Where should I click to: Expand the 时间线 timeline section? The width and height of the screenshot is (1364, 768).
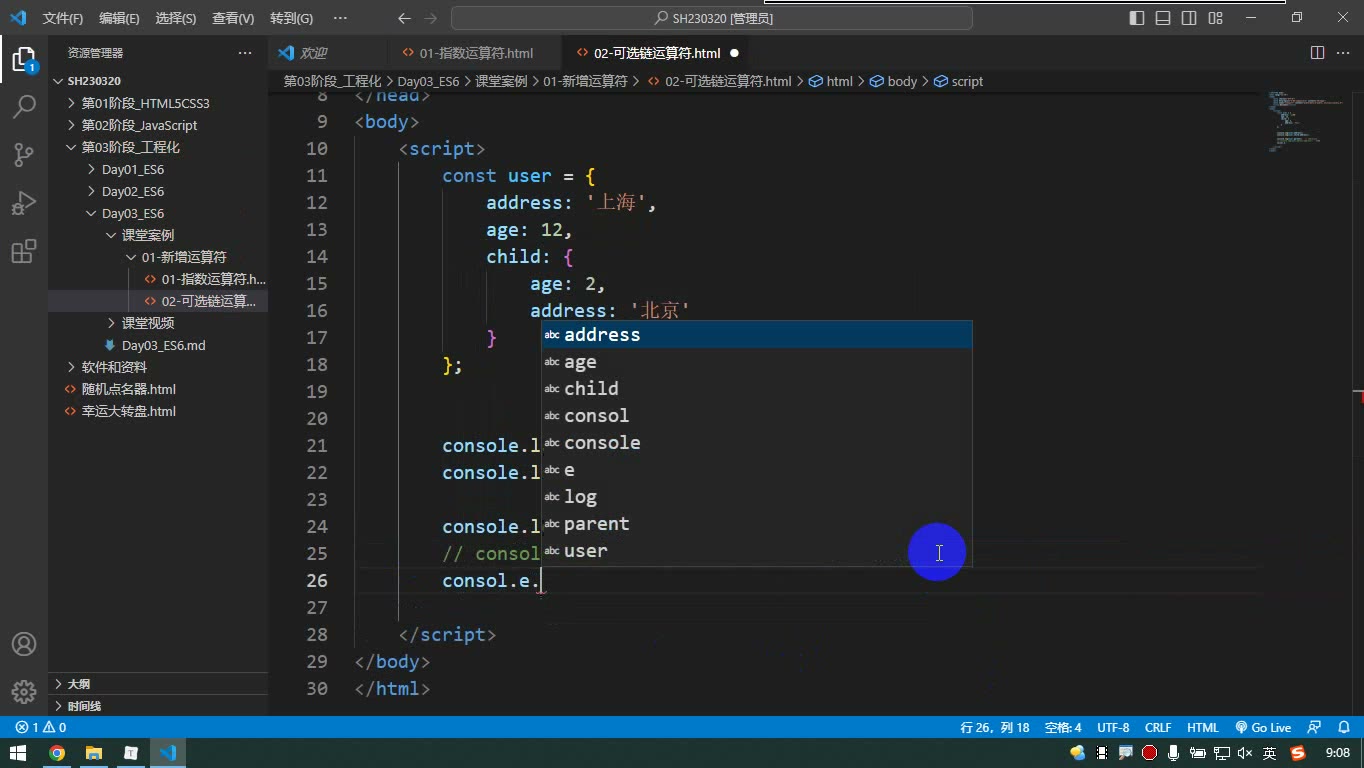[x=158, y=706]
